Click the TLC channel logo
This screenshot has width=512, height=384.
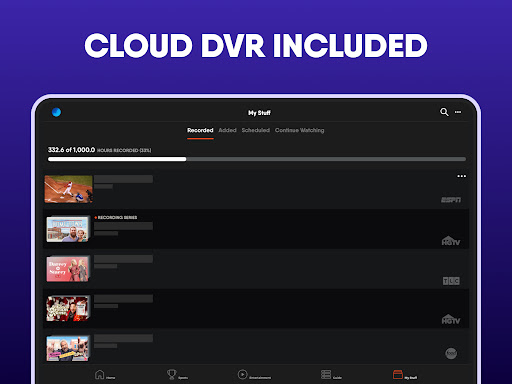[451, 281]
